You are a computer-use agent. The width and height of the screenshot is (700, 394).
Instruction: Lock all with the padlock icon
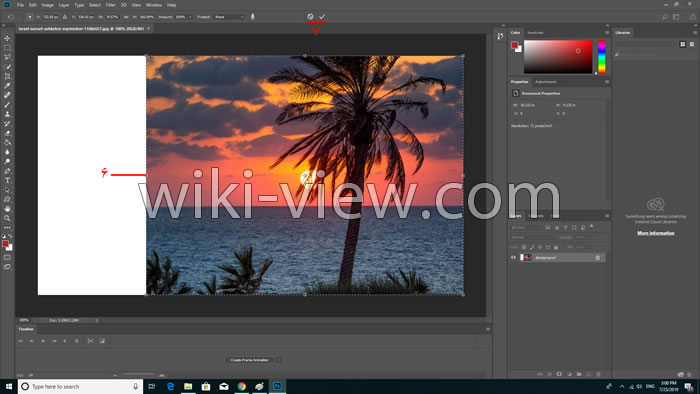(x=556, y=247)
